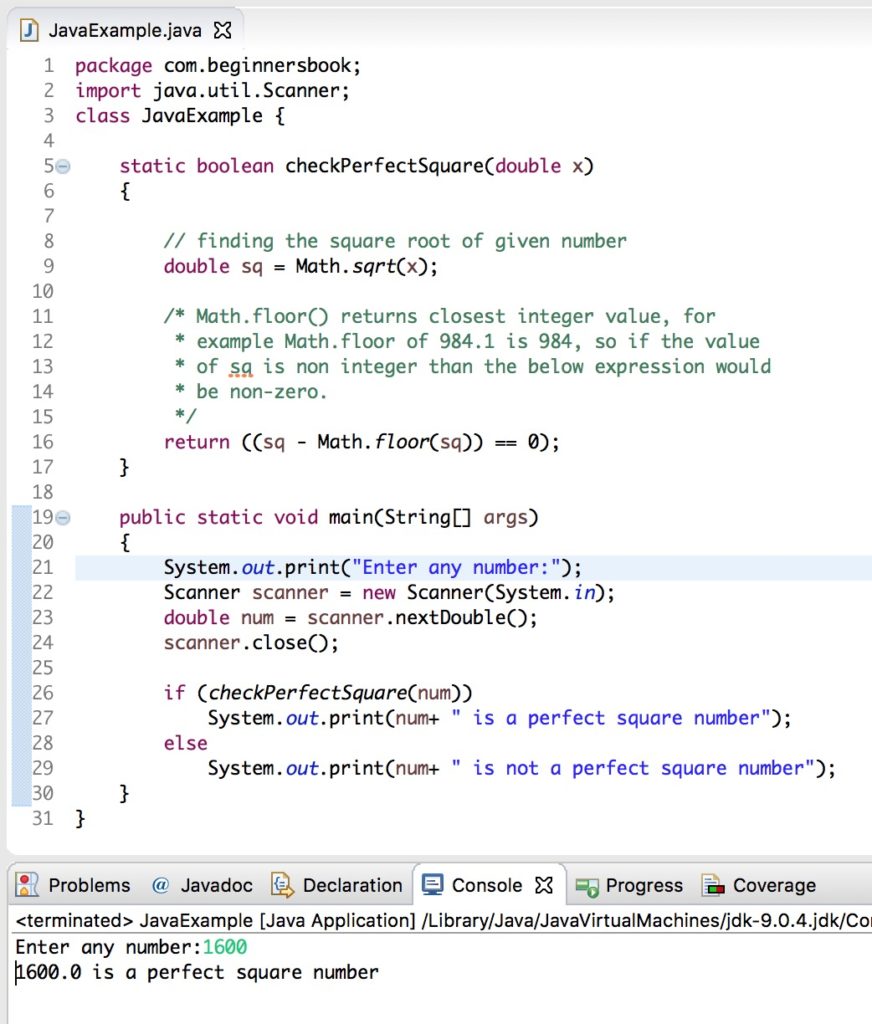The height and width of the screenshot is (1024, 872).
Task: Click the Javadoc @ icon
Action: click(160, 885)
